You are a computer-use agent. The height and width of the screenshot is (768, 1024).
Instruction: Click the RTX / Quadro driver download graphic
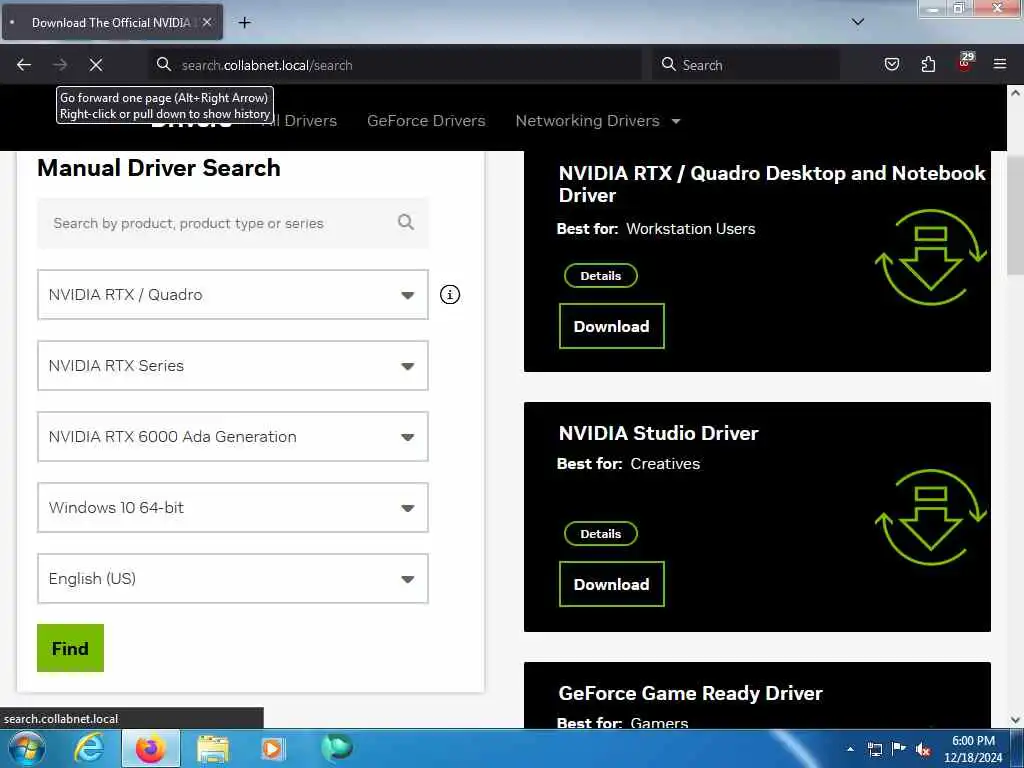tap(931, 257)
